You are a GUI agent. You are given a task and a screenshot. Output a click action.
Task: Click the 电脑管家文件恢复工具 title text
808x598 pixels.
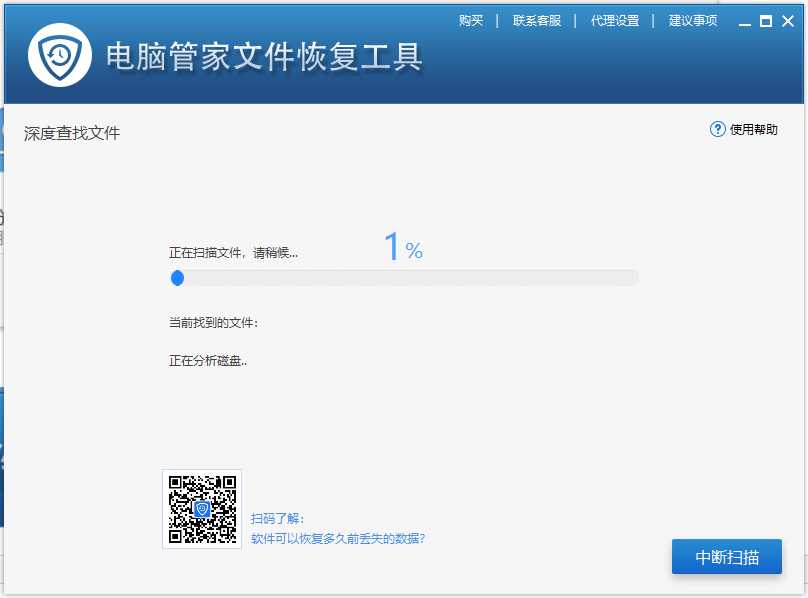click(264, 56)
